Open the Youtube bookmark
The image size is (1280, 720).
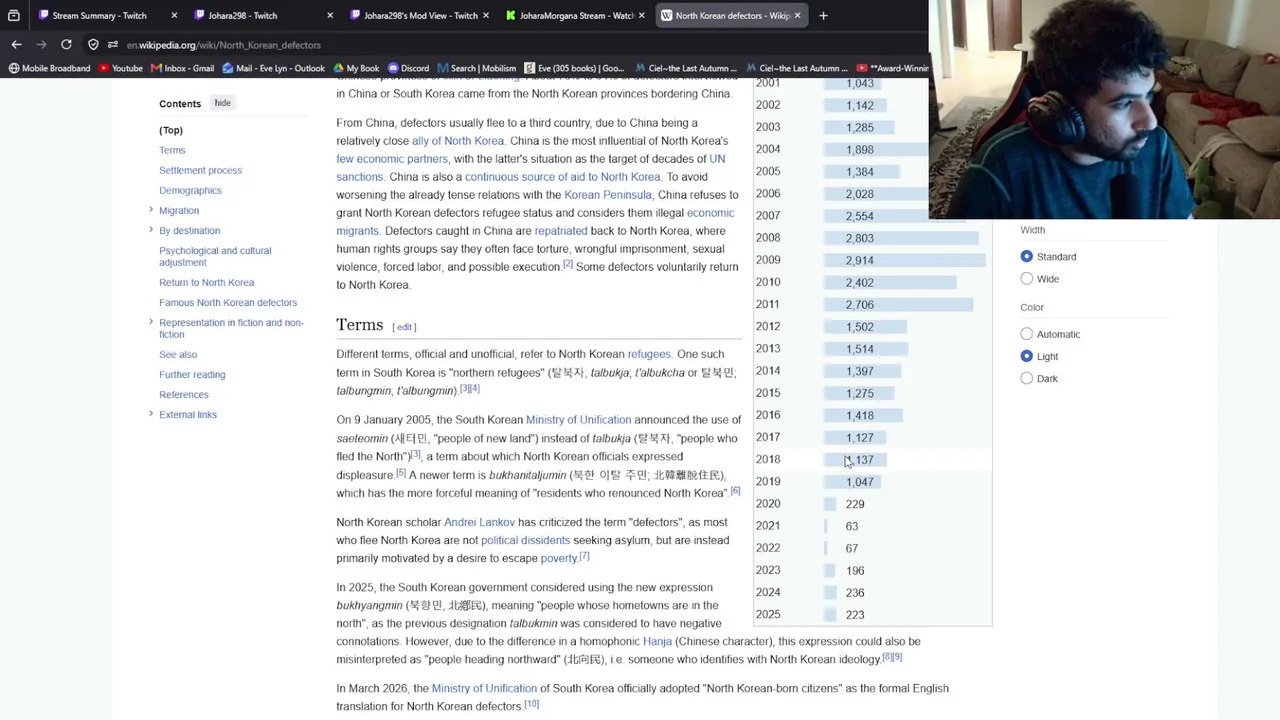(121, 68)
